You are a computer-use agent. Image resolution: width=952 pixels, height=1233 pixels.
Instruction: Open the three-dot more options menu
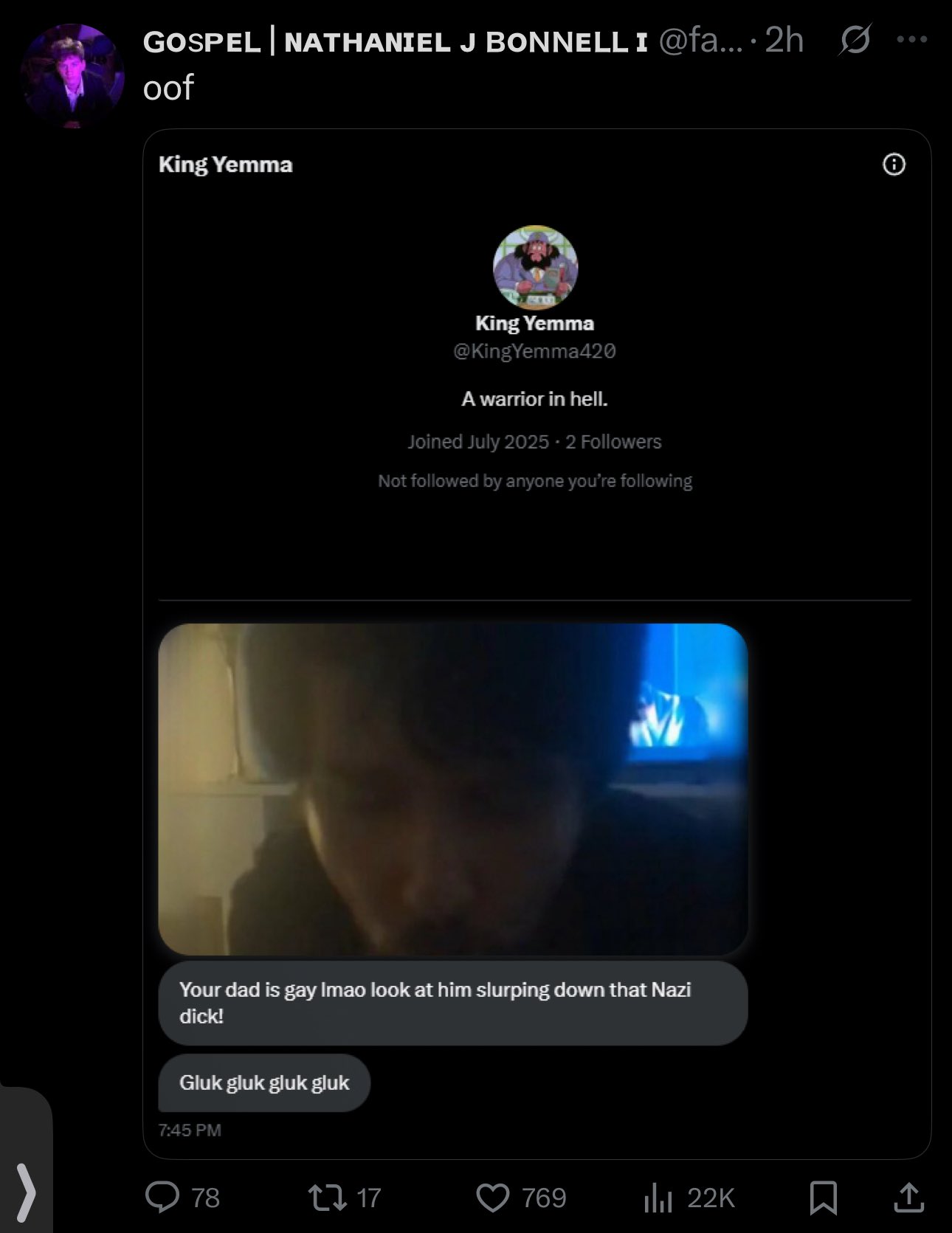[x=911, y=40]
